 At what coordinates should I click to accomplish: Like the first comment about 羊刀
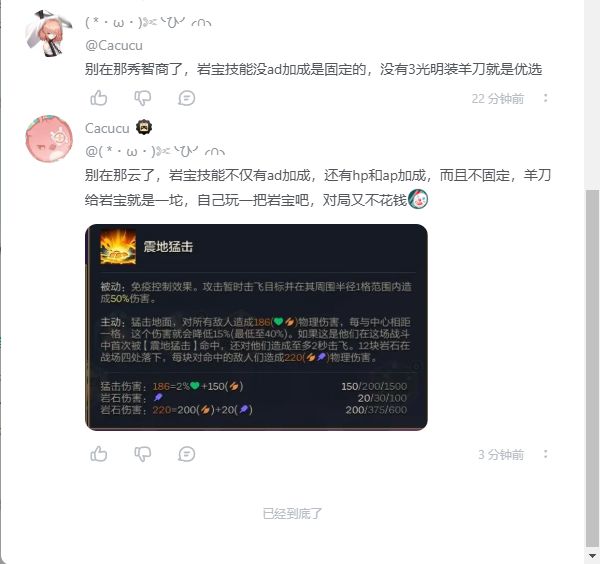point(99,98)
